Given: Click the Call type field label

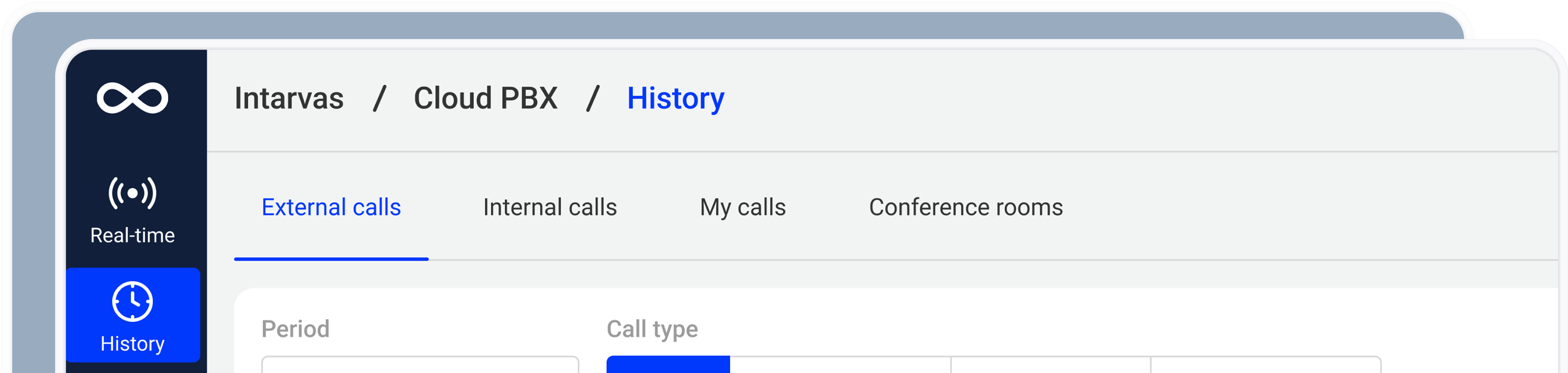Looking at the screenshot, I should tap(652, 329).
